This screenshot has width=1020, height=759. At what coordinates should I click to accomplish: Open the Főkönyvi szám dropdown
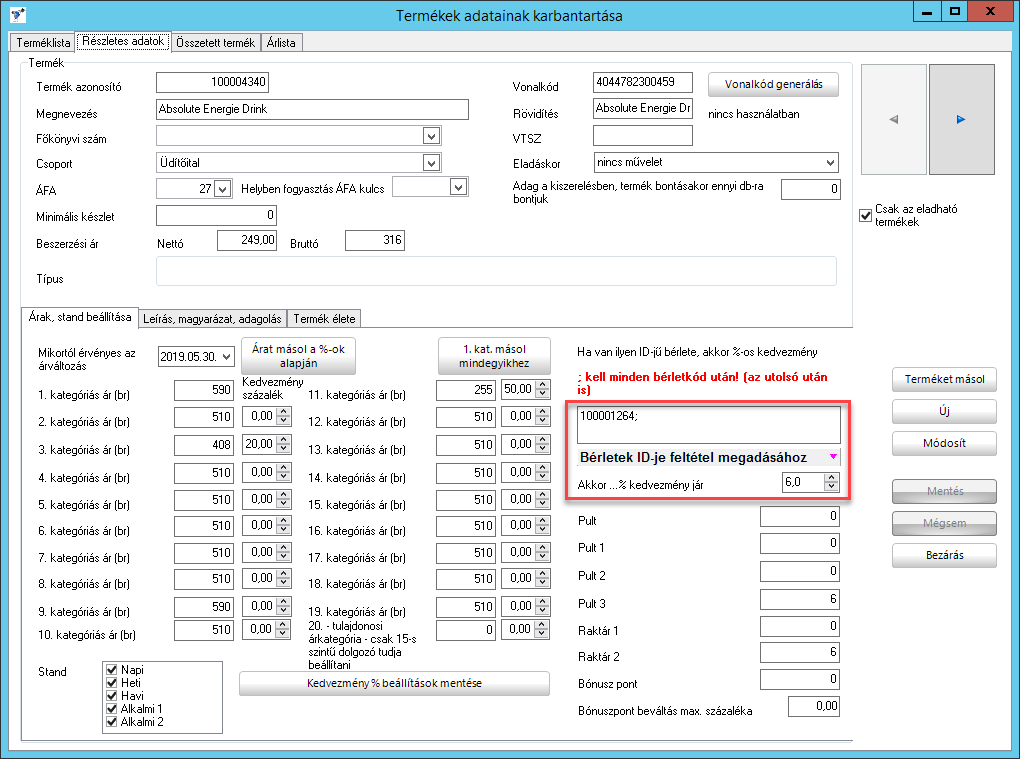coord(431,136)
